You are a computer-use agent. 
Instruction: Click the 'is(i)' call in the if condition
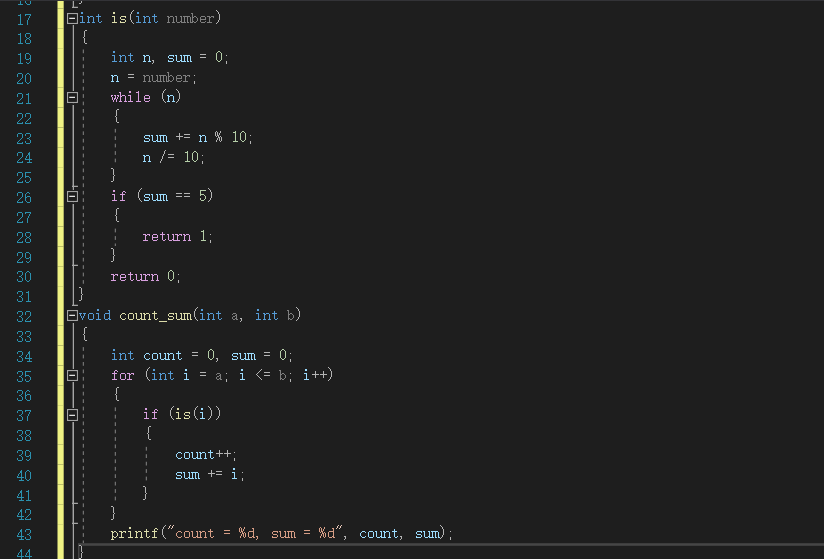(195, 414)
